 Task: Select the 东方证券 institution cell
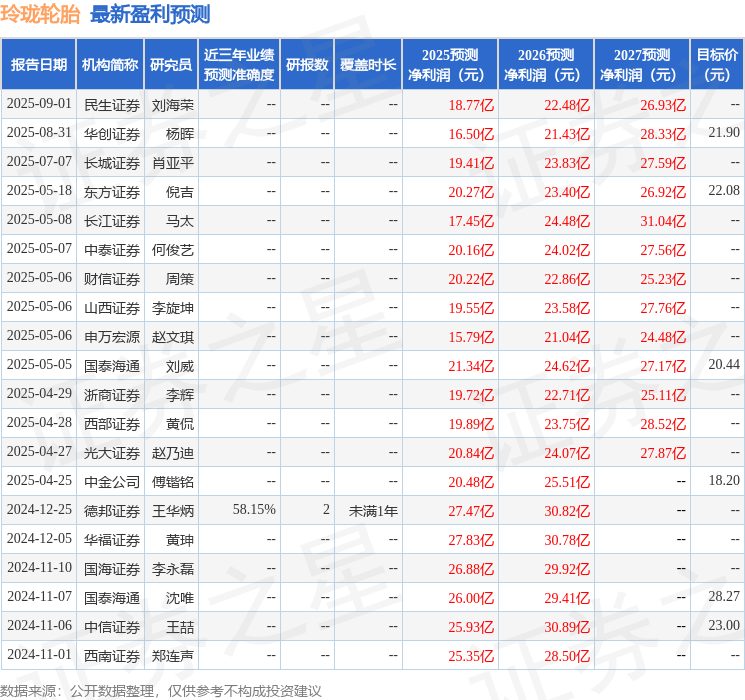point(112,192)
